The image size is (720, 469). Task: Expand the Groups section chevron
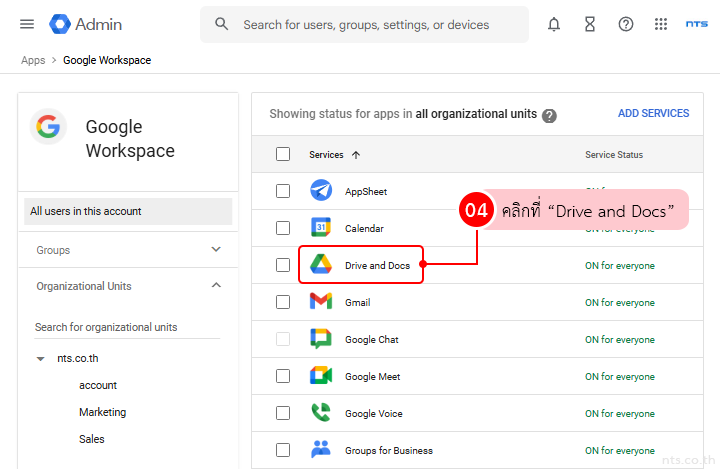(x=216, y=250)
